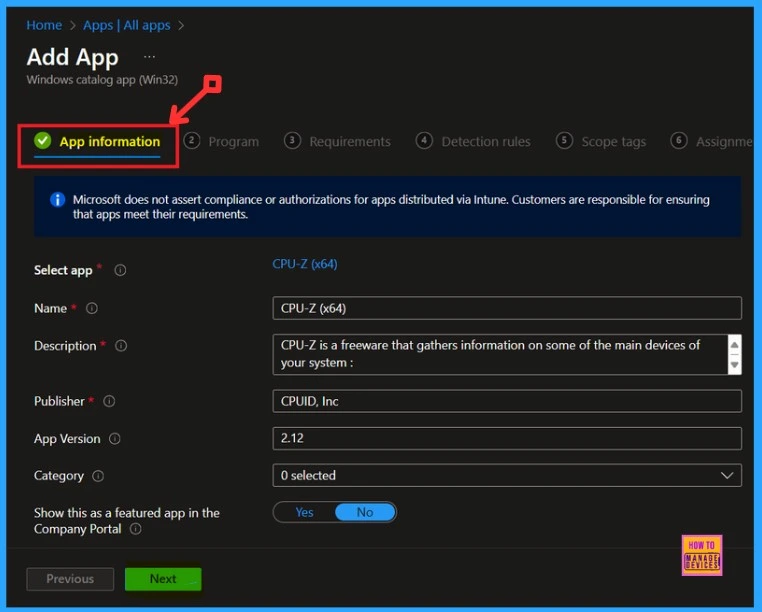Click the info icon beside the Name label
762x612 pixels.
pos(92,309)
